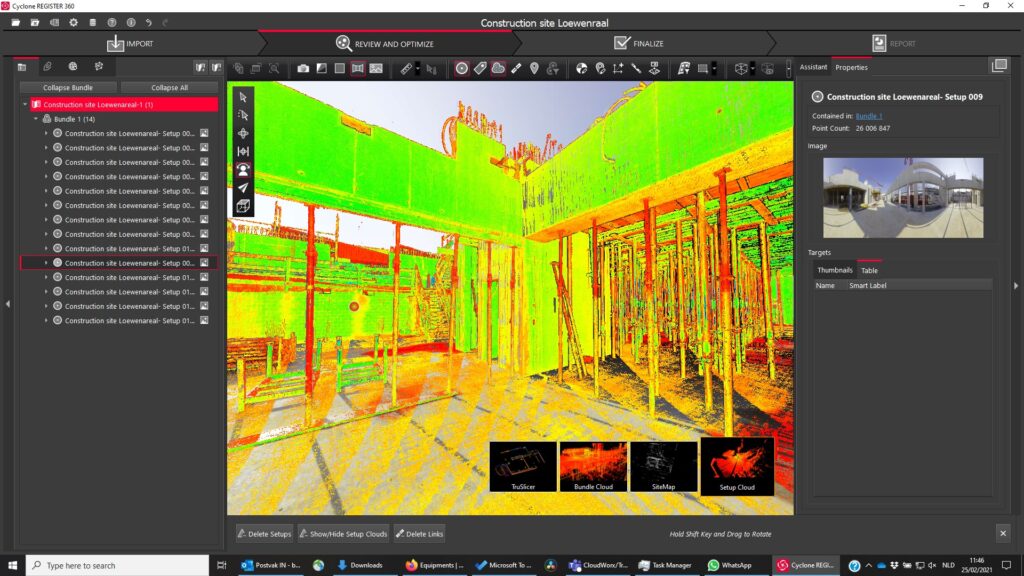Go to the FINALIZE workflow step
The height and width of the screenshot is (576, 1024).
click(639, 44)
